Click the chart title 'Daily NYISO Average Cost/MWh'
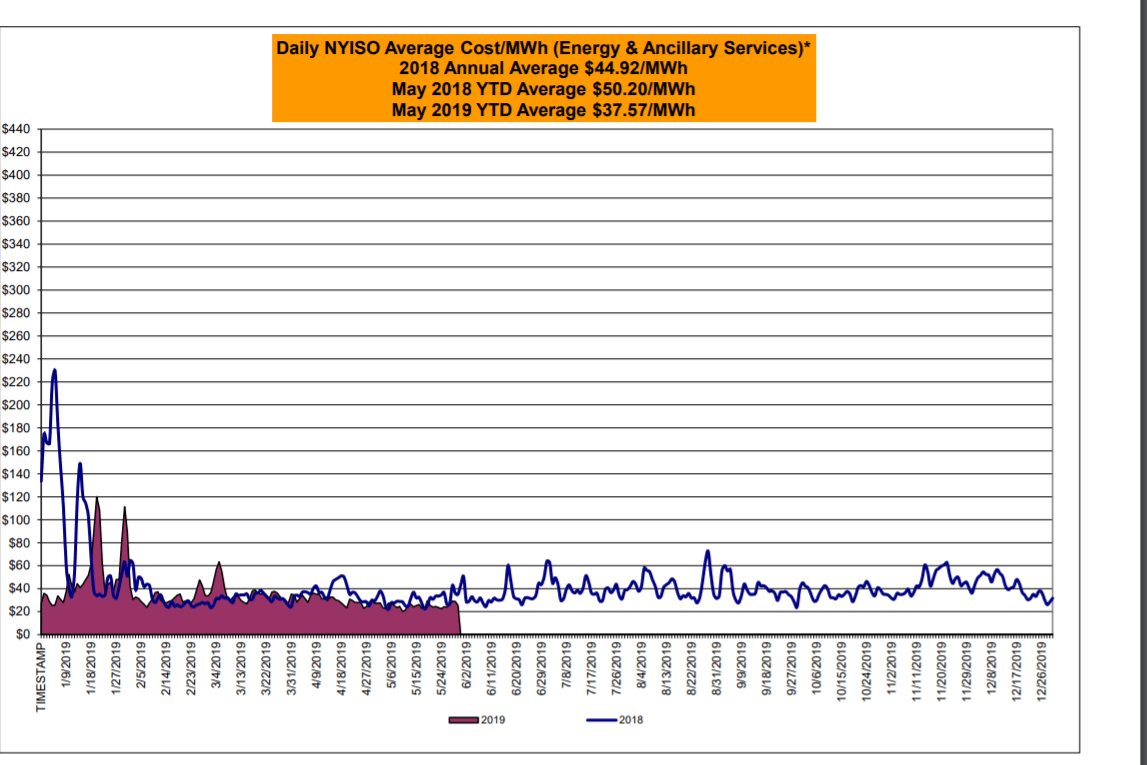 (543, 47)
